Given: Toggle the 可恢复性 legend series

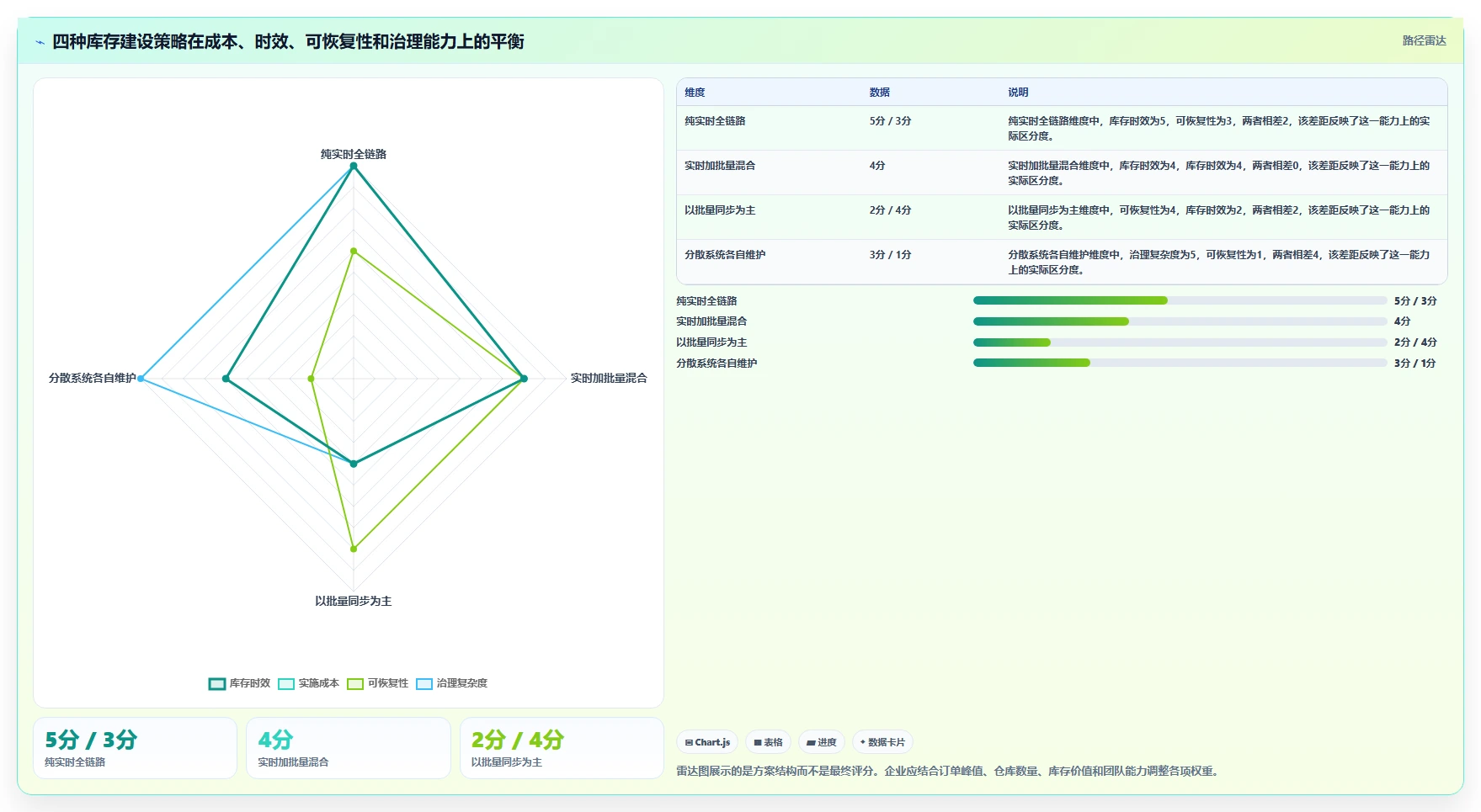Looking at the screenshot, I should 378,683.
